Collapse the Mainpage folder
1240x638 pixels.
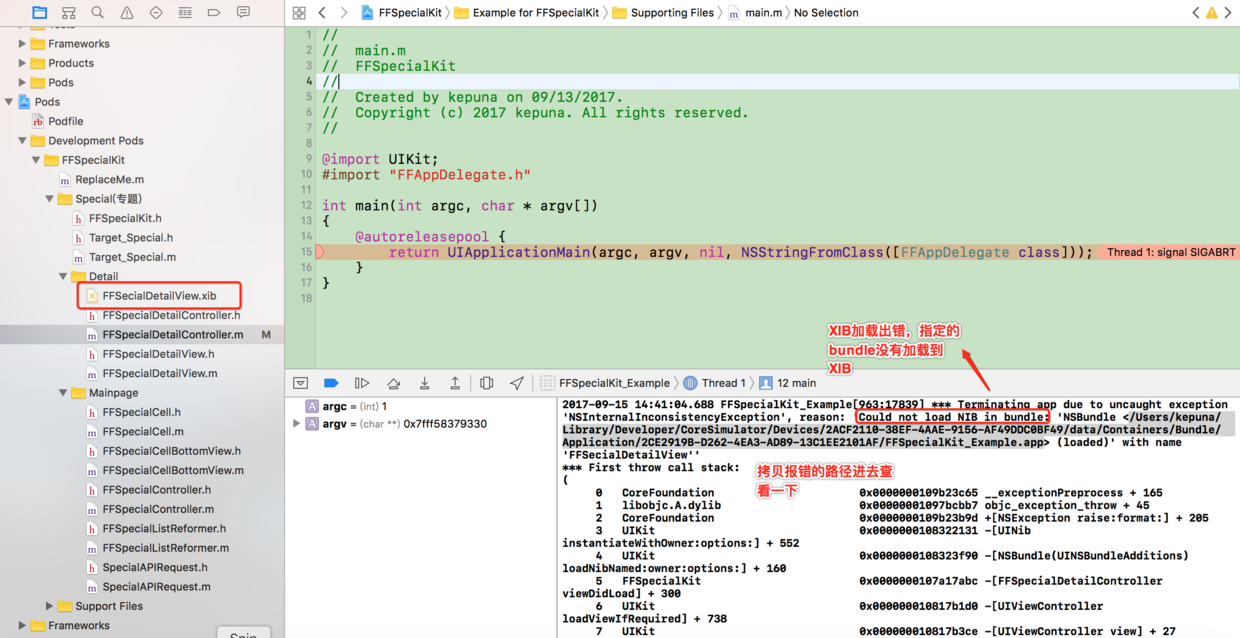pos(63,393)
